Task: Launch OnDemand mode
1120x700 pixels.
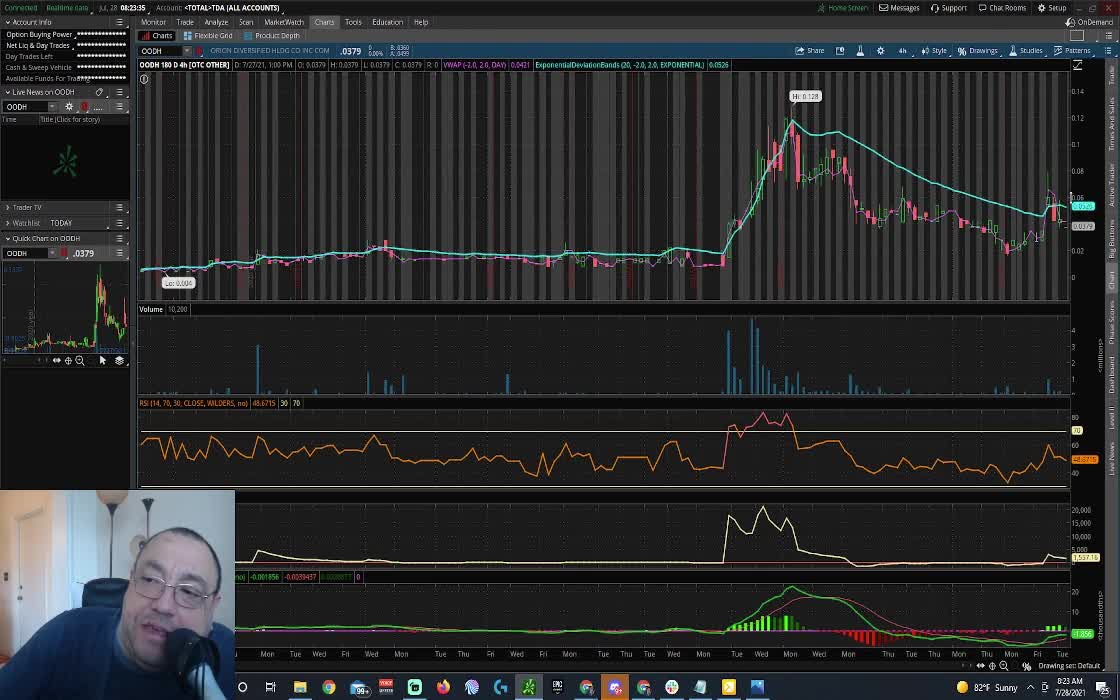Action: (x=1089, y=22)
